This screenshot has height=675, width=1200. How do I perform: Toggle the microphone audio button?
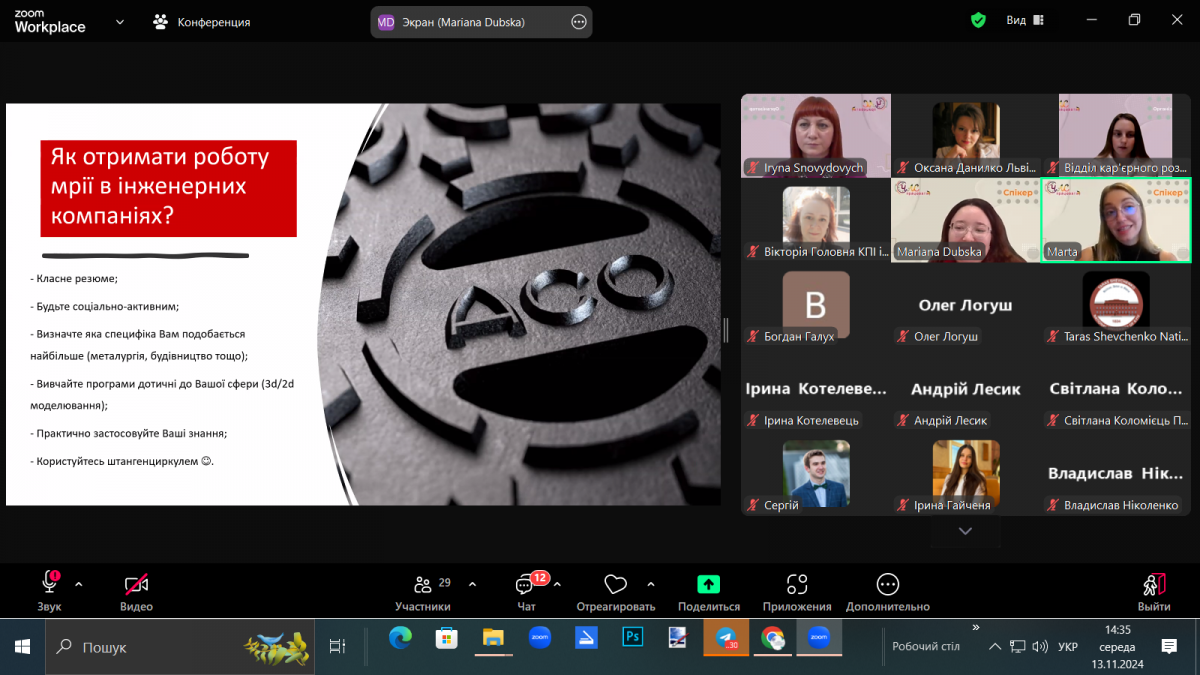49,584
